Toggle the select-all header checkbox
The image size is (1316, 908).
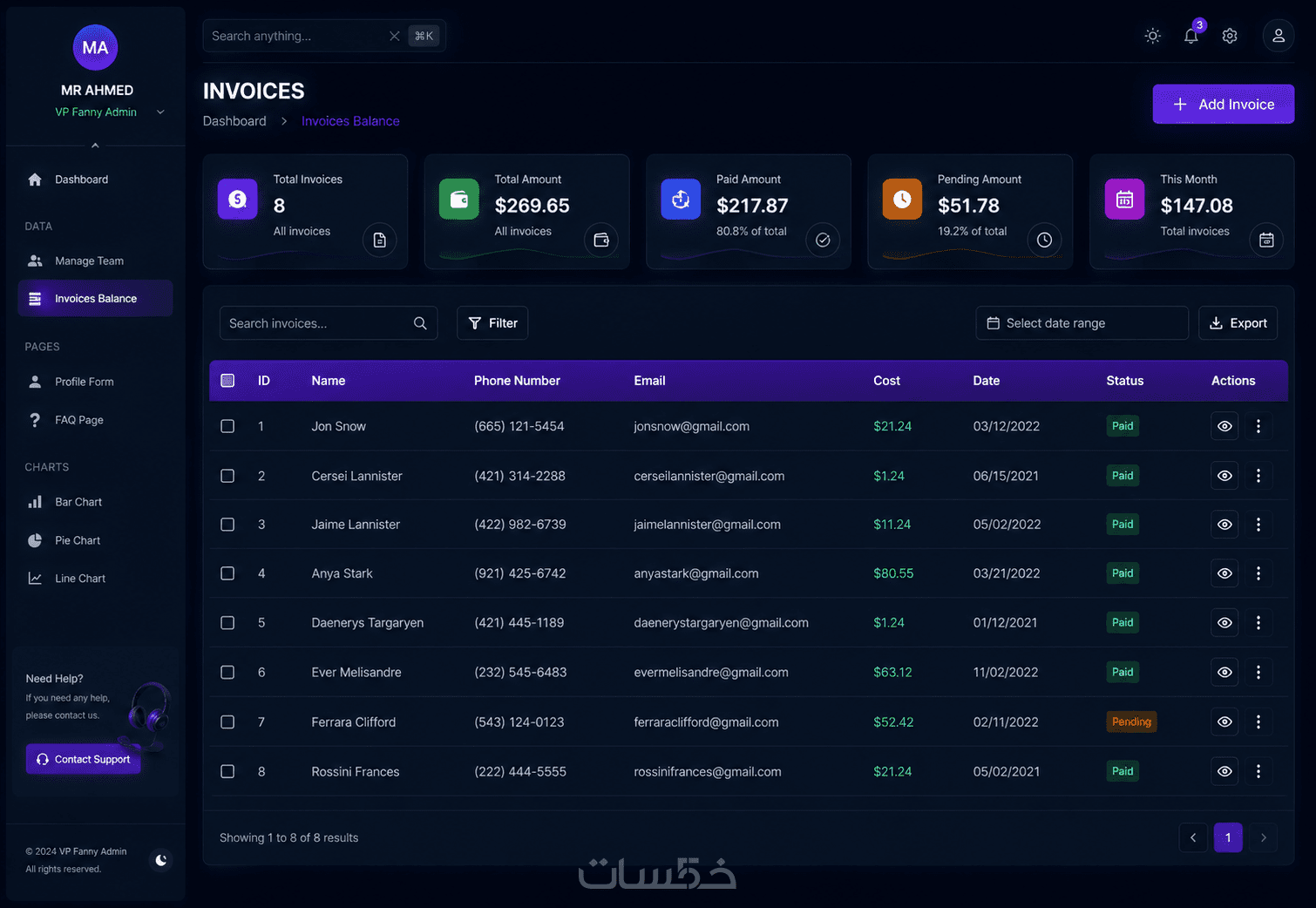[227, 381]
